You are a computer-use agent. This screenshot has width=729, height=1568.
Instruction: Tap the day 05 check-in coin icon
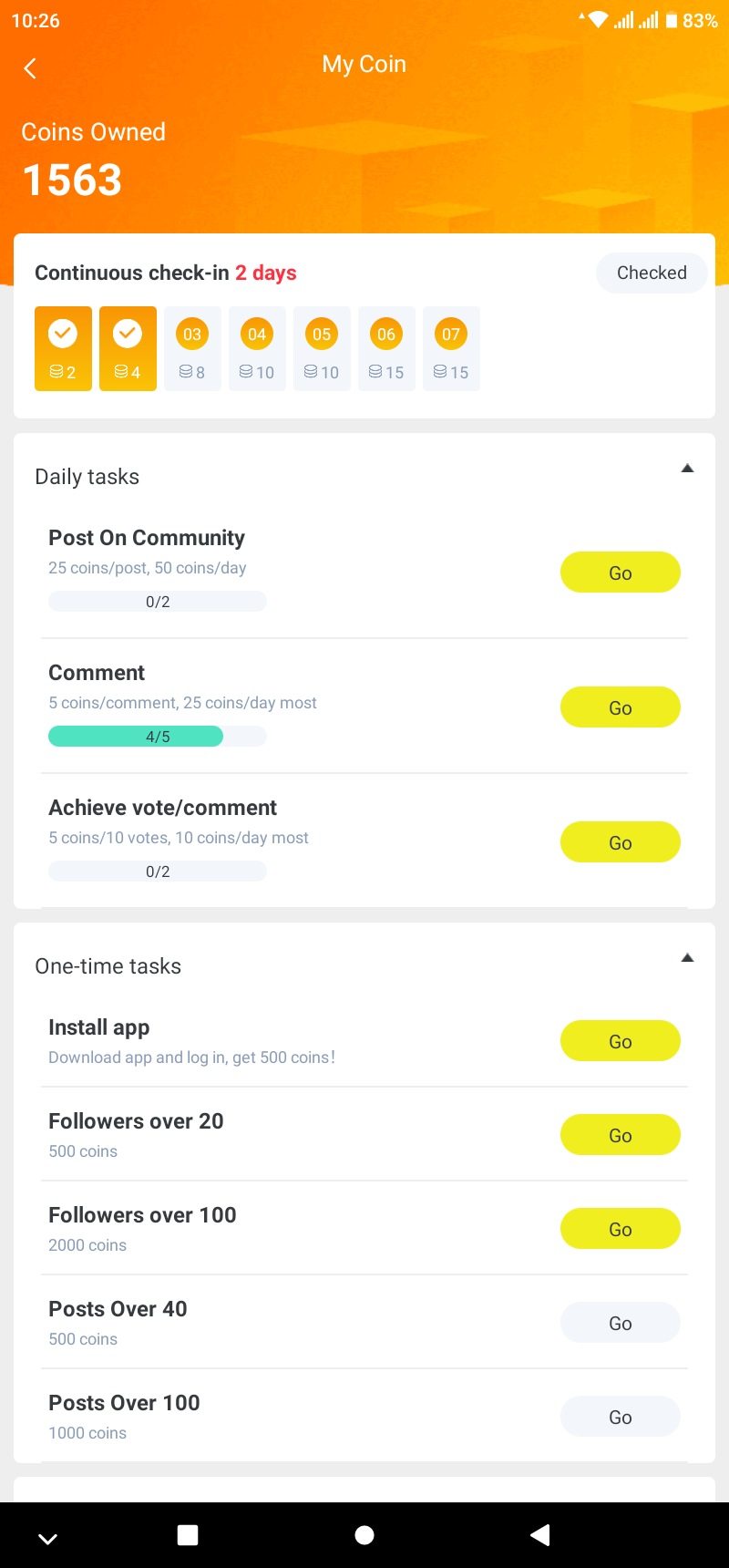tap(322, 335)
